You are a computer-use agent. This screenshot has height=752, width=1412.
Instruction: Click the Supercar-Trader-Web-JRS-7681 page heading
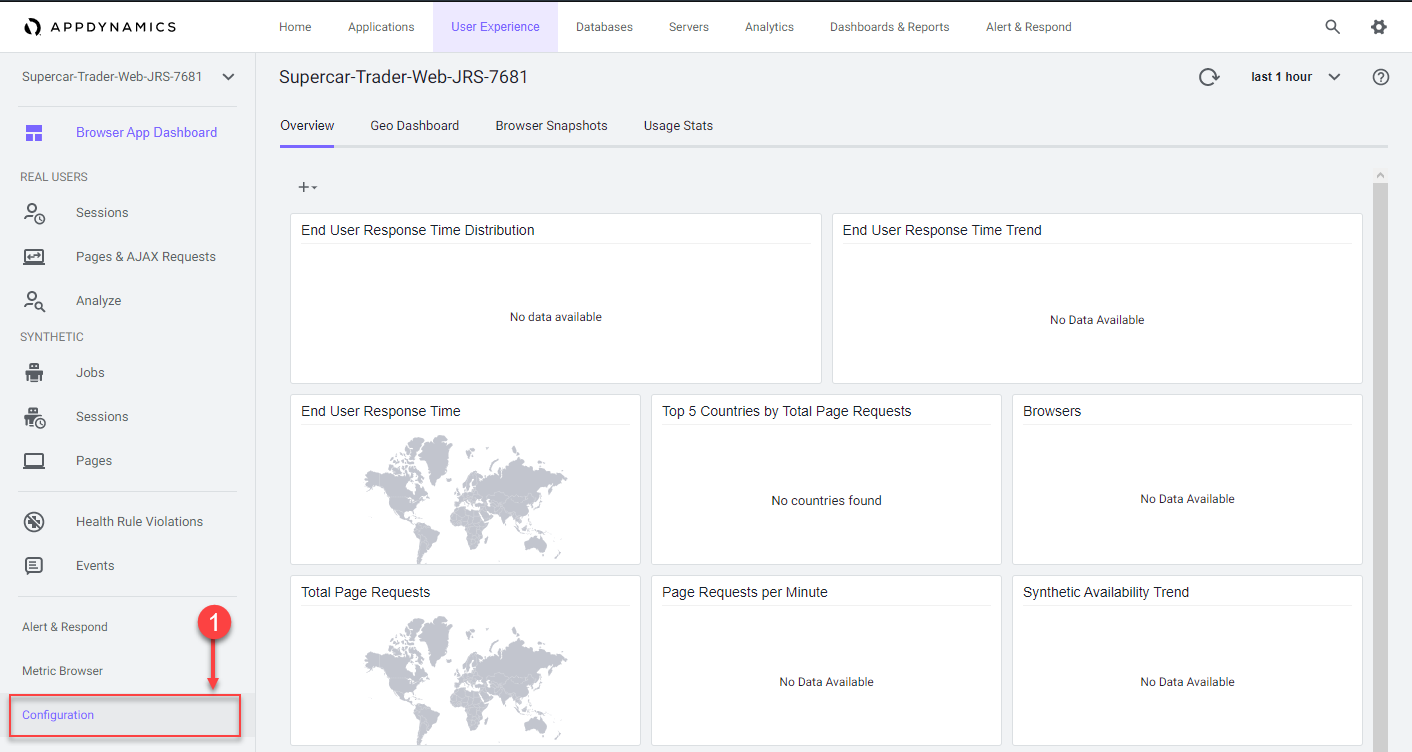[404, 77]
